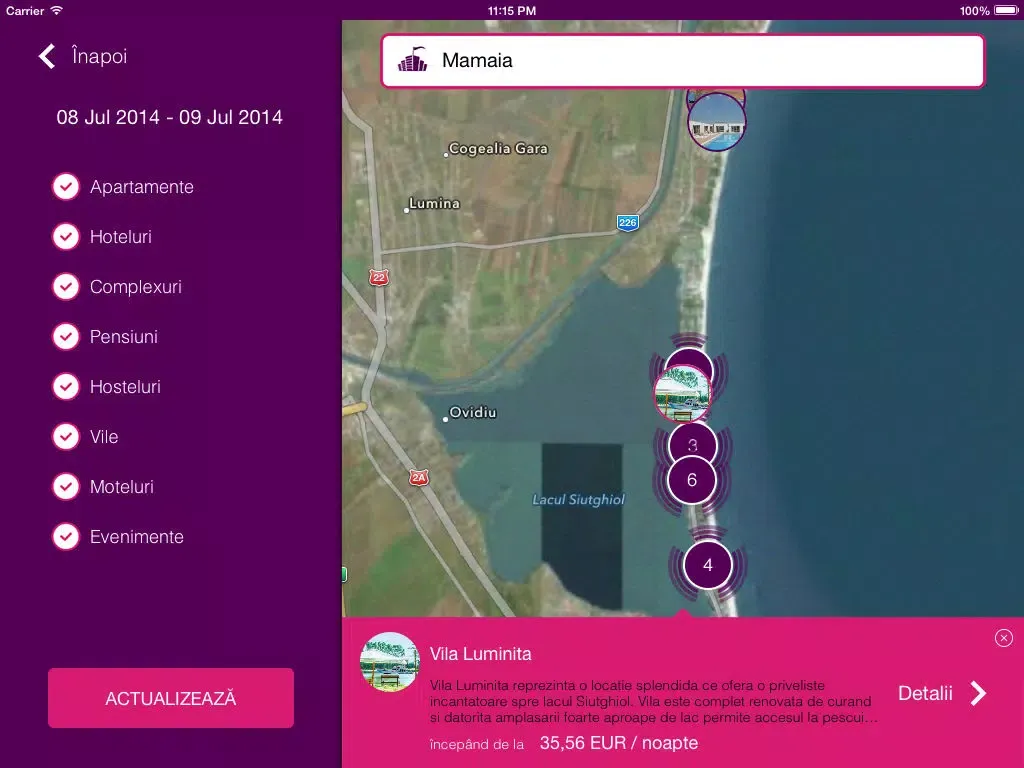Select the Vila Luminita photo map pin
1024x768 pixels.
(x=682, y=393)
